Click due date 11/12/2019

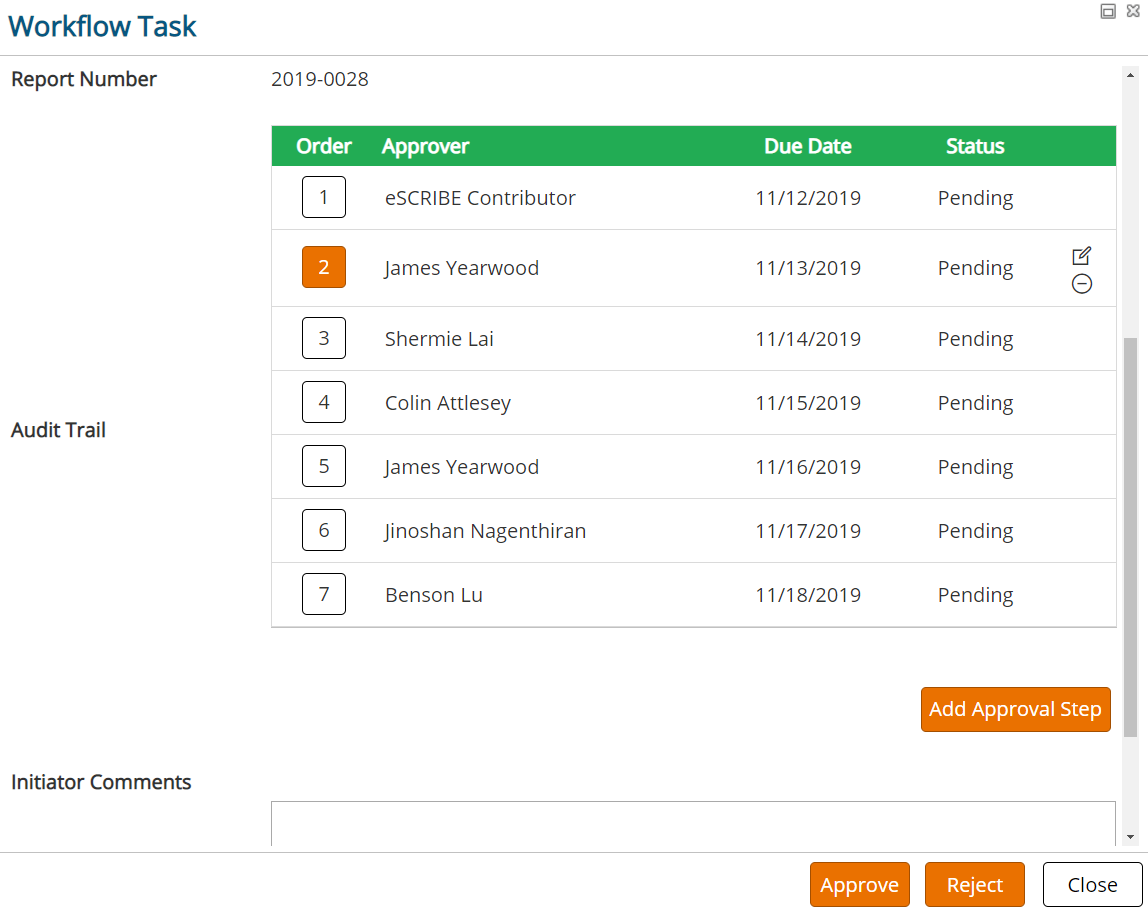tap(808, 198)
